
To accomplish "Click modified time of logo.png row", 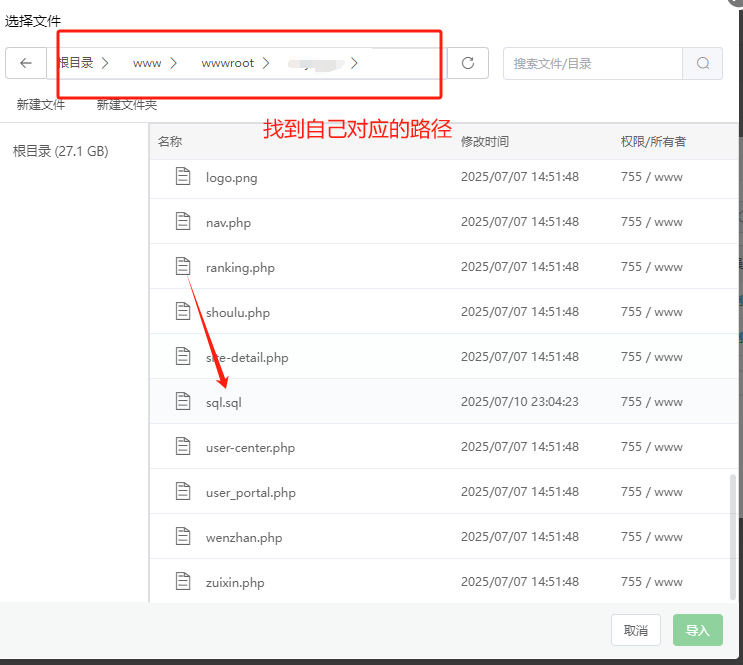I will tap(520, 176).
